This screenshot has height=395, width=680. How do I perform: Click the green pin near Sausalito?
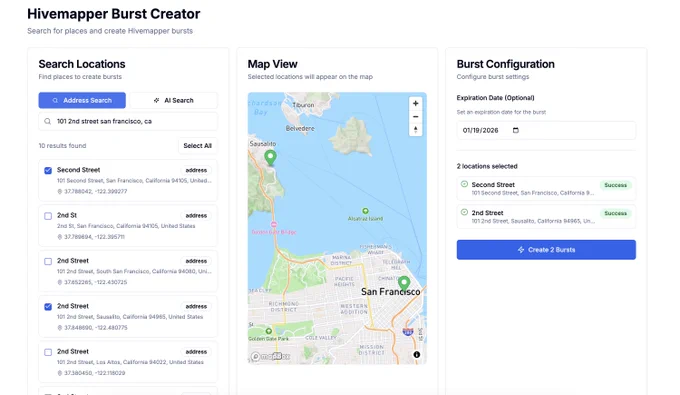click(271, 158)
